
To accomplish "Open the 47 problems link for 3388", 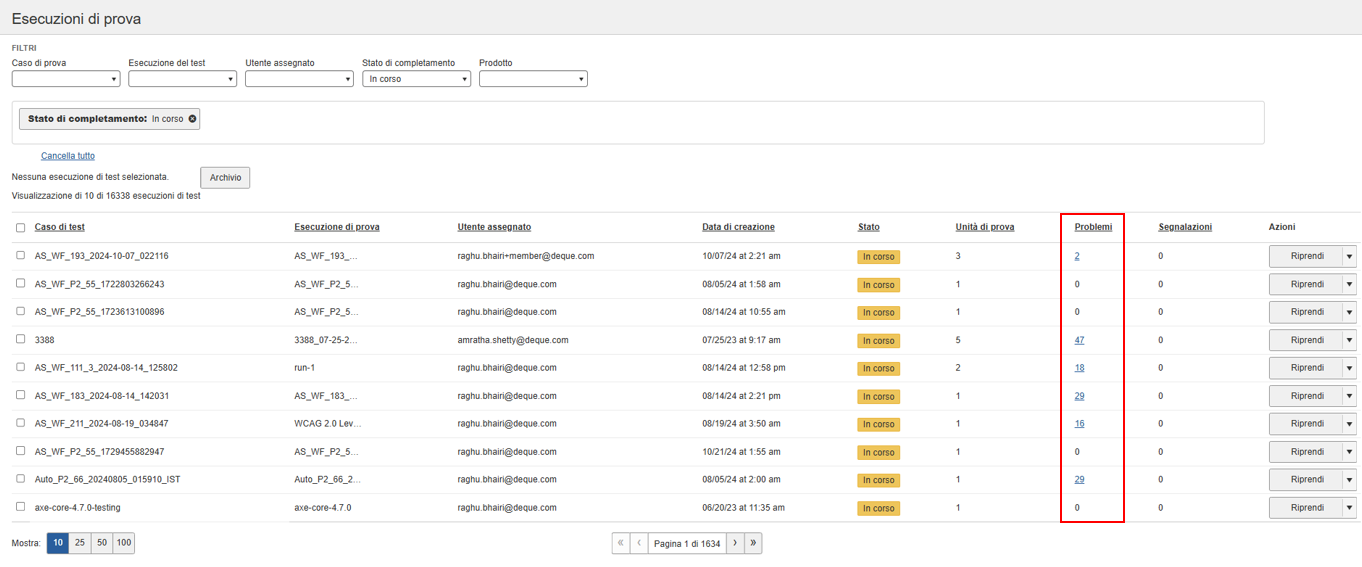I will [x=1079, y=340].
